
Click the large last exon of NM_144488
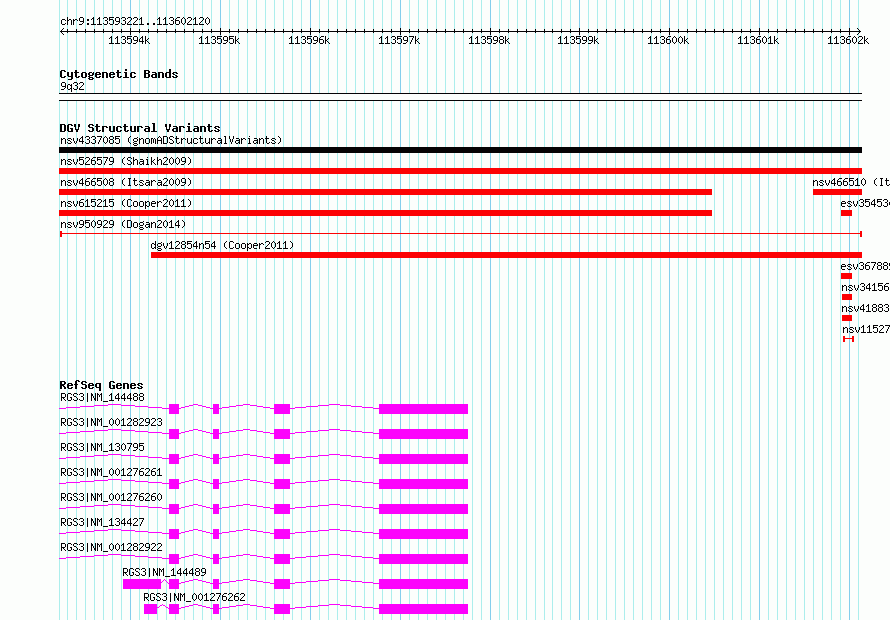click(x=423, y=409)
